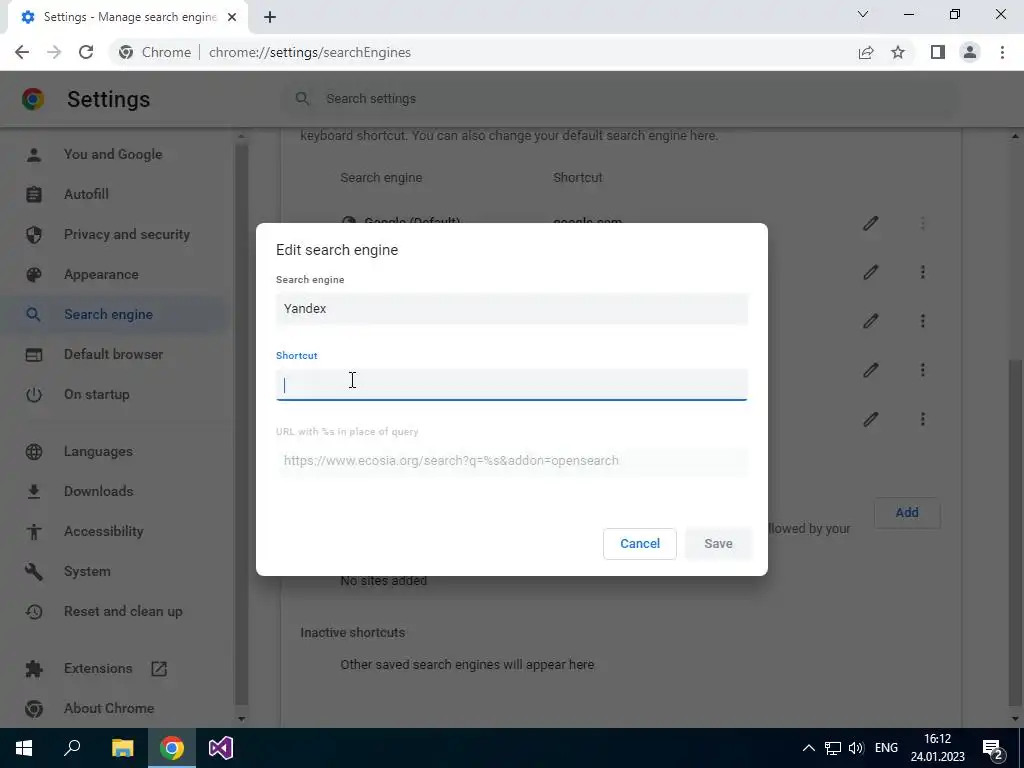Screen dimensions: 1024x768
Task: Edit the Google (Default) search engine pencil
Action: click(x=870, y=223)
